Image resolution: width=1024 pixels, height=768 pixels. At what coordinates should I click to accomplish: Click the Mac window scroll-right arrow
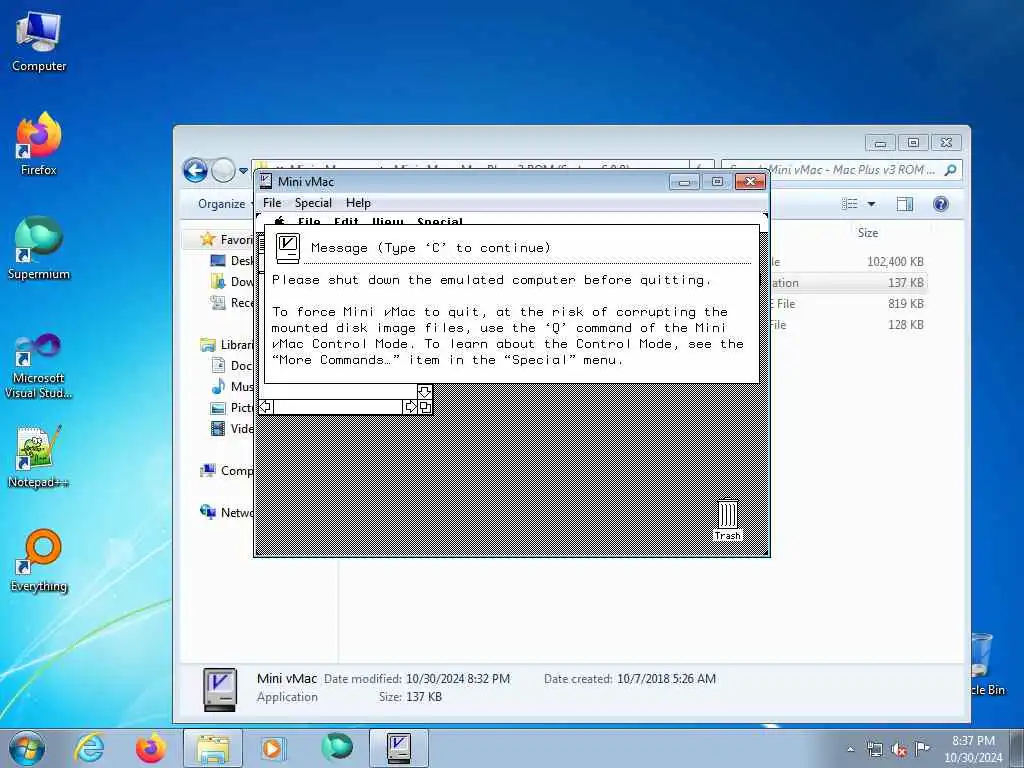point(410,407)
